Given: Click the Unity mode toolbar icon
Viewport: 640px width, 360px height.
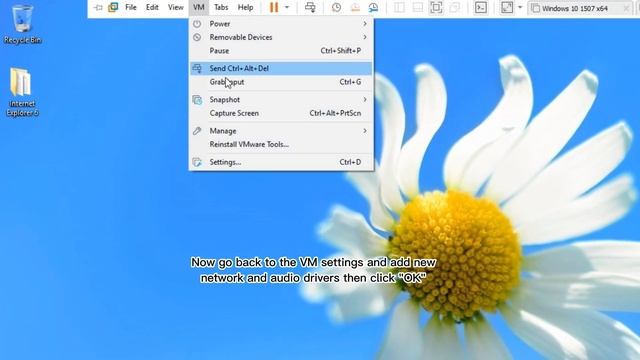Looking at the screenshot, I should coord(454,7).
